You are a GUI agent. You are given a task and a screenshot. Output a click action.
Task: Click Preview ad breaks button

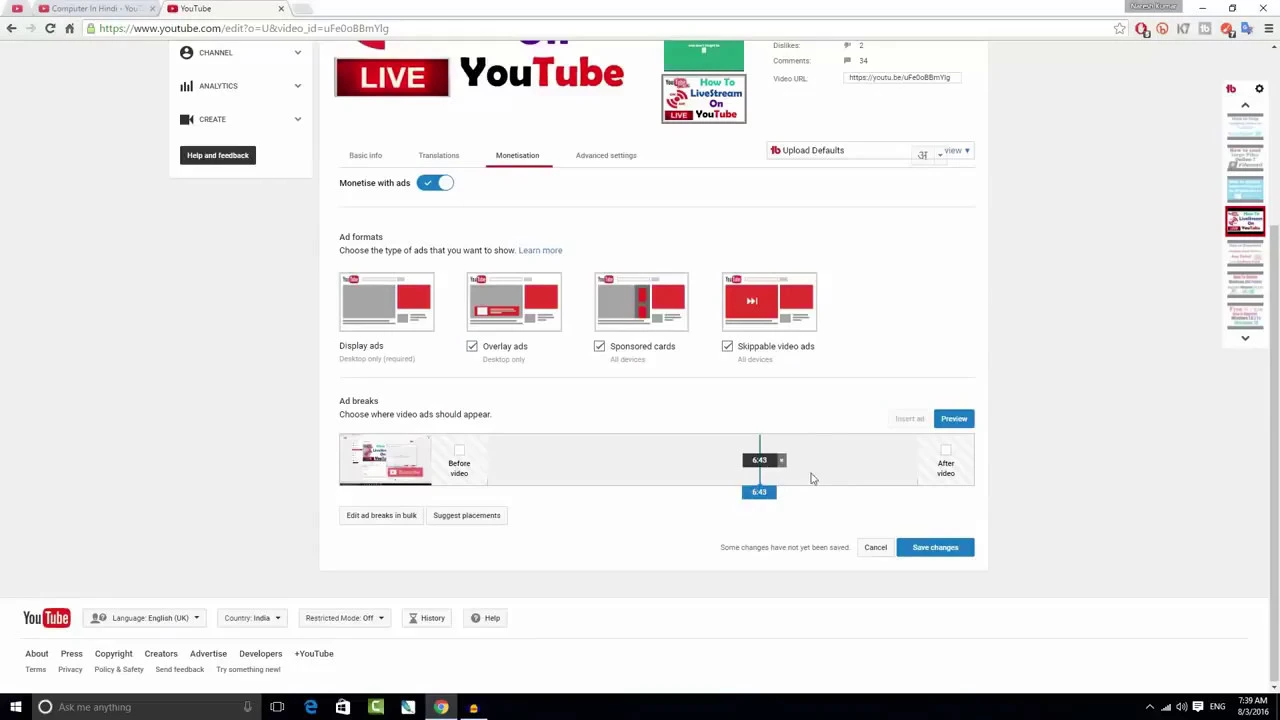click(x=954, y=419)
